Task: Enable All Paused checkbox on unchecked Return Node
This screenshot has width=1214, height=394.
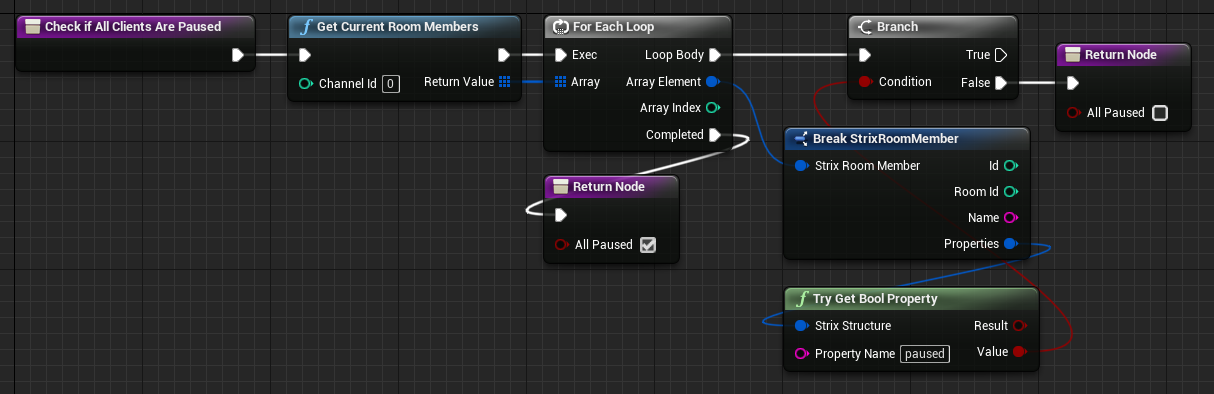Action: coord(1160,113)
